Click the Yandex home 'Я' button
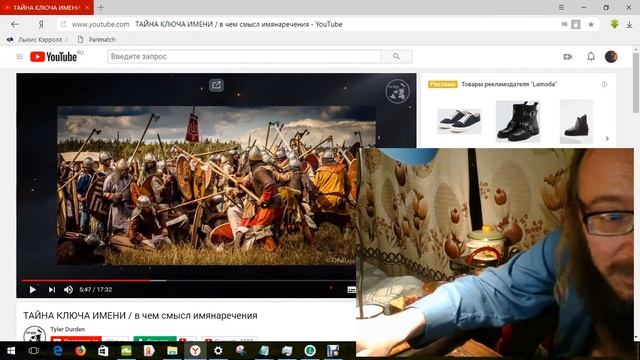 41,24
